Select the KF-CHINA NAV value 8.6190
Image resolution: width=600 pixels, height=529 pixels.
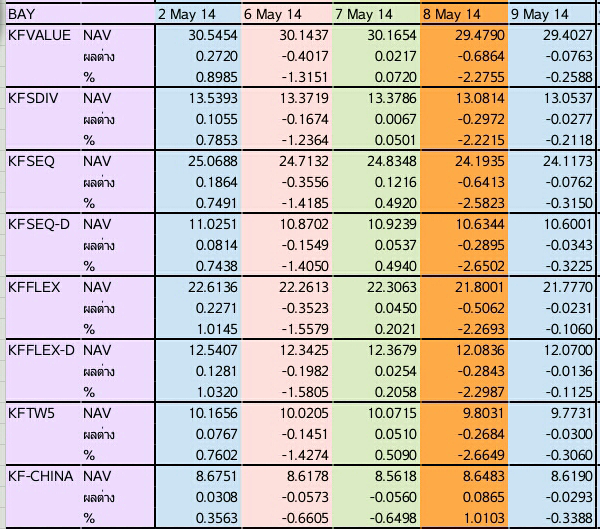pyautogui.click(x=568, y=477)
